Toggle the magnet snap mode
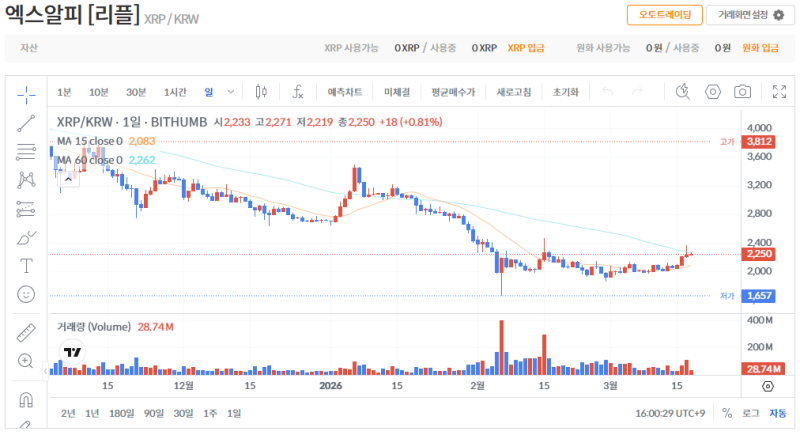 click(x=26, y=399)
